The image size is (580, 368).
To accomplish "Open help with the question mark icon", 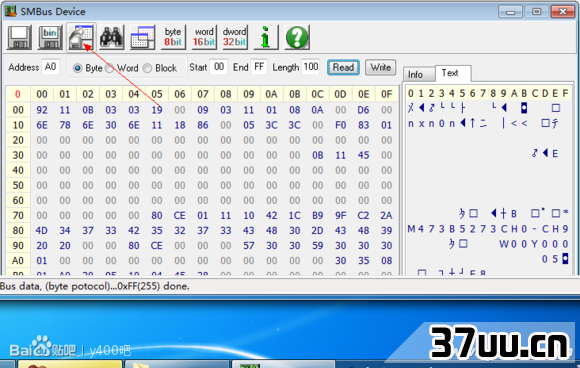I will [297, 37].
